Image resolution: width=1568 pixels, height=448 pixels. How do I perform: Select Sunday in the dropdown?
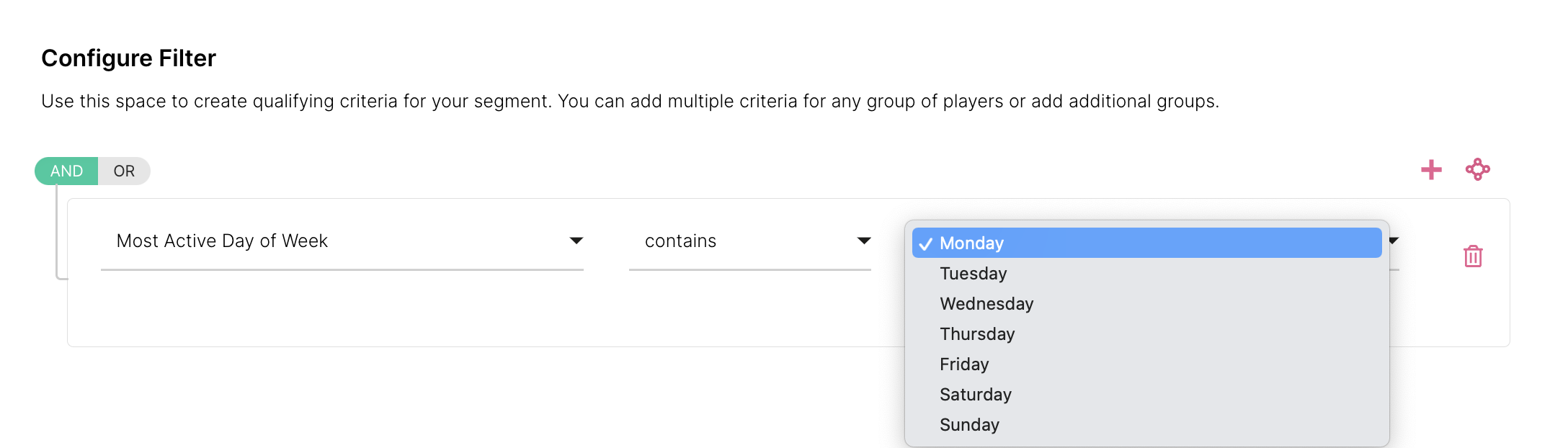969,425
